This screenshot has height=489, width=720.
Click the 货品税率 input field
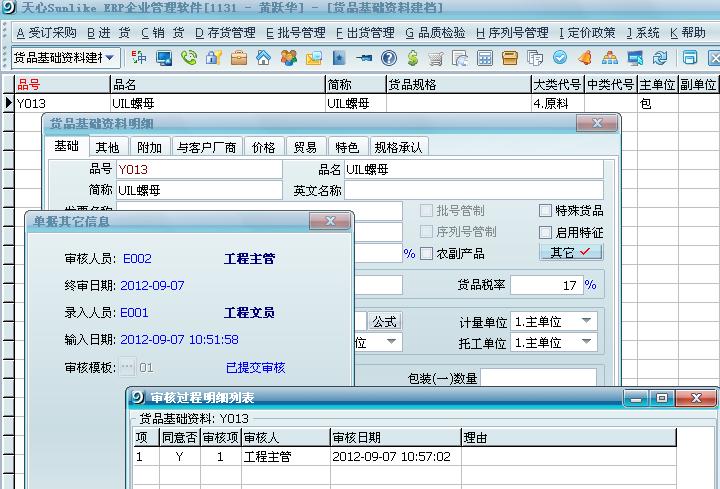click(546, 285)
